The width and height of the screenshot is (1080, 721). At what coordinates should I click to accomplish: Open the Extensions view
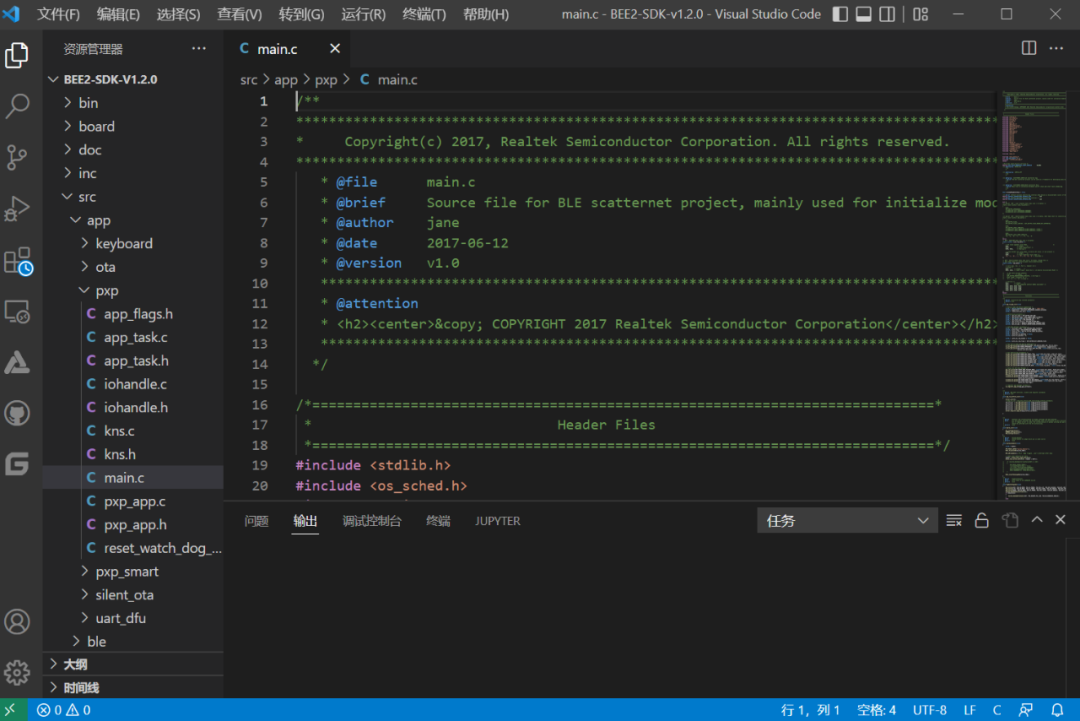pos(17,261)
